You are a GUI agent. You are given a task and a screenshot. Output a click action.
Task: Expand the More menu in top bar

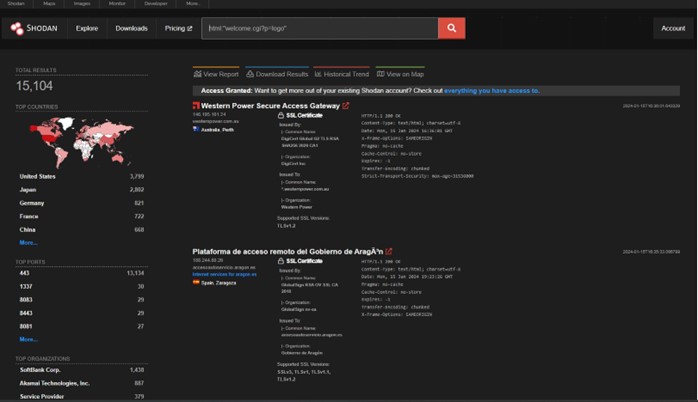click(193, 4)
